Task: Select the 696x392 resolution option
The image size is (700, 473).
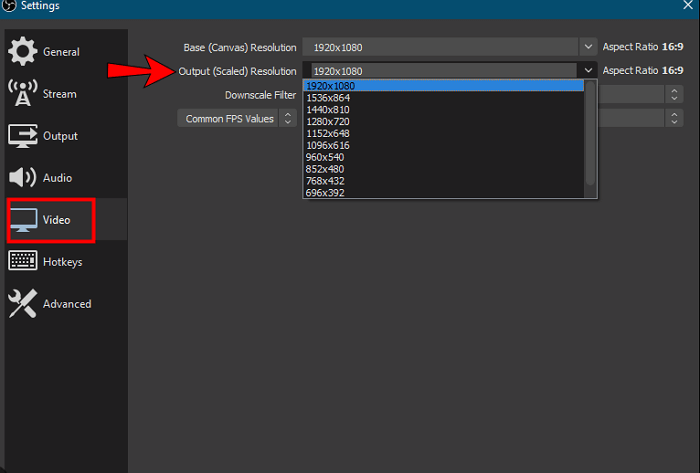Action: pos(328,192)
